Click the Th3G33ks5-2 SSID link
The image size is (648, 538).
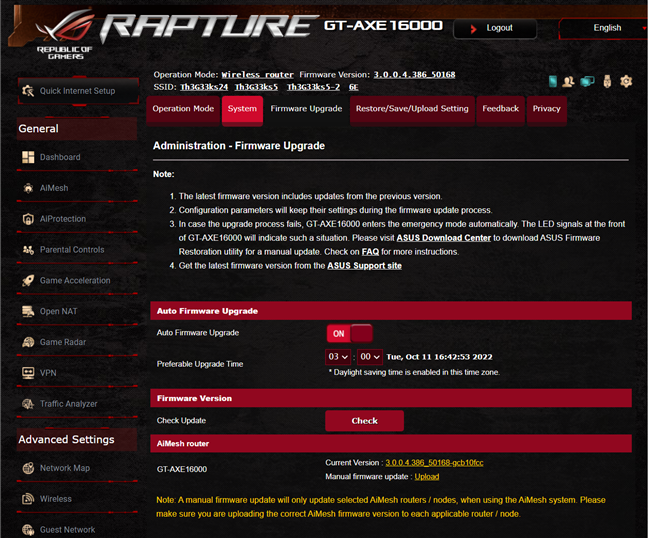pos(313,87)
